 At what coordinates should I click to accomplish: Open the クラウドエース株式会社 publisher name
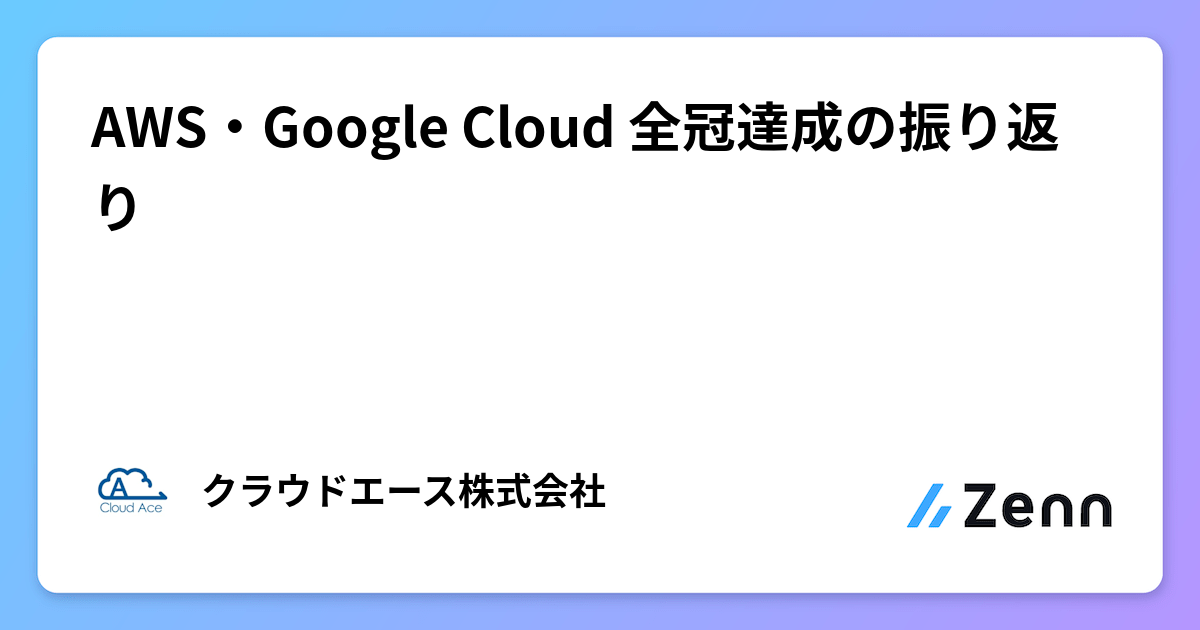click(403, 492)
